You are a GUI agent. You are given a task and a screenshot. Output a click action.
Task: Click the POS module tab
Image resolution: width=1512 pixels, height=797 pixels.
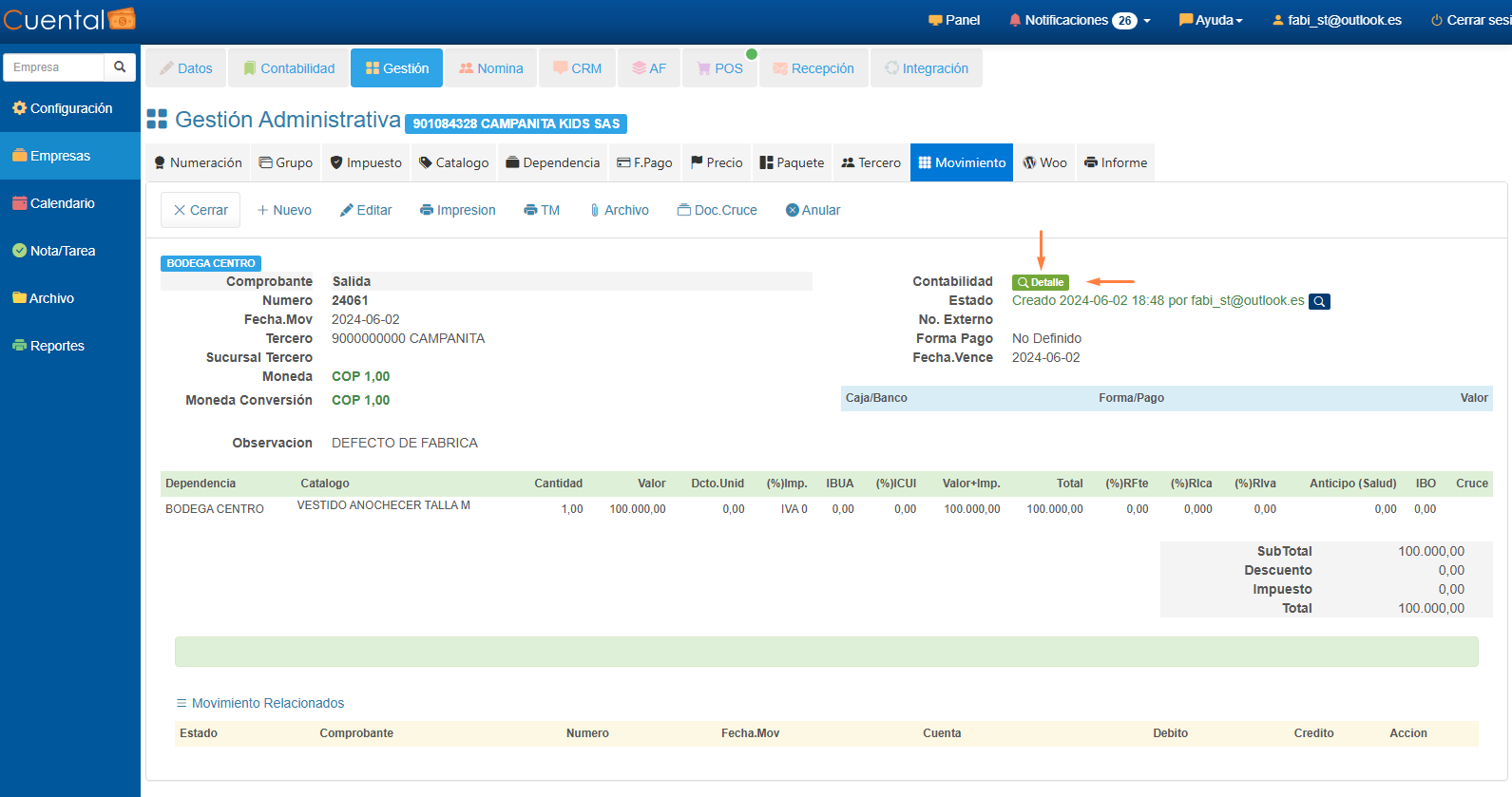coord(719,68)
